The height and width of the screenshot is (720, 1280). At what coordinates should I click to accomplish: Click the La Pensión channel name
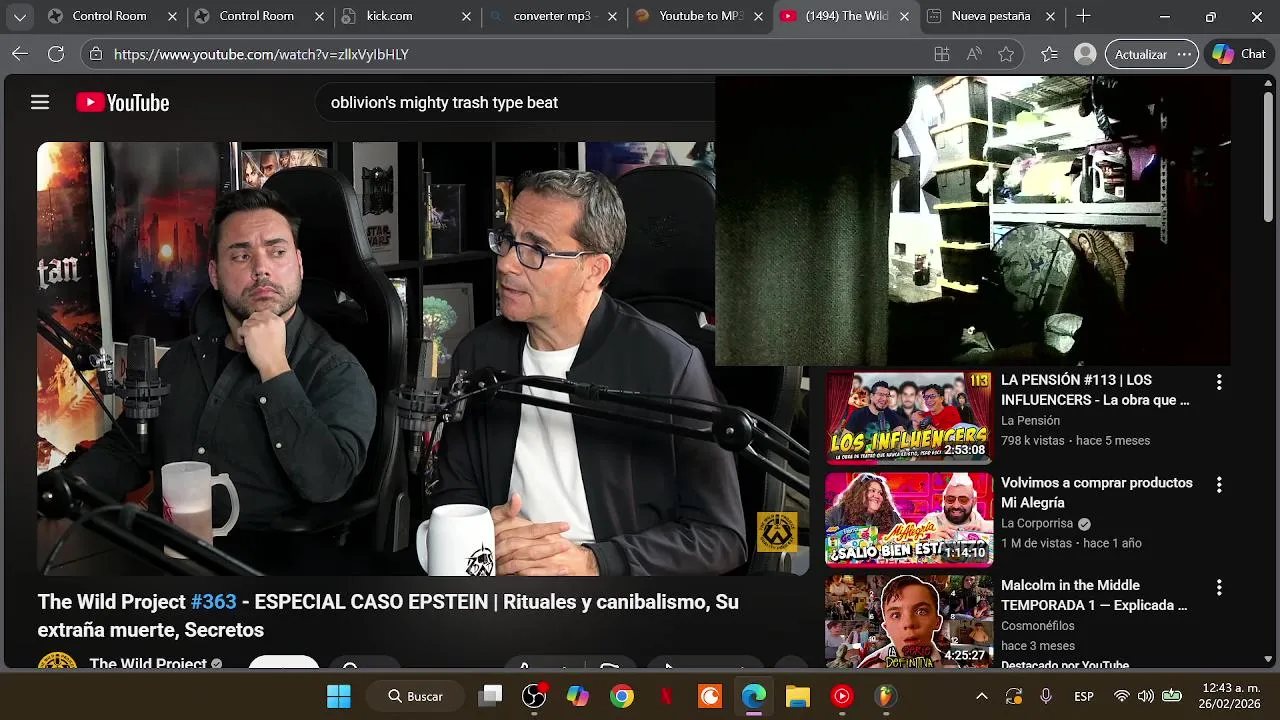click(x=1030, y=421)
